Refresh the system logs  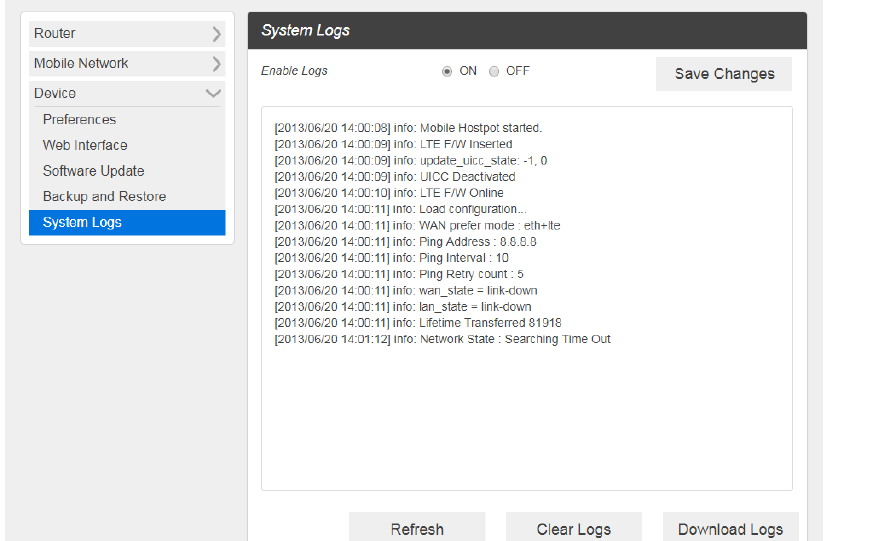(x=417, y=528)
